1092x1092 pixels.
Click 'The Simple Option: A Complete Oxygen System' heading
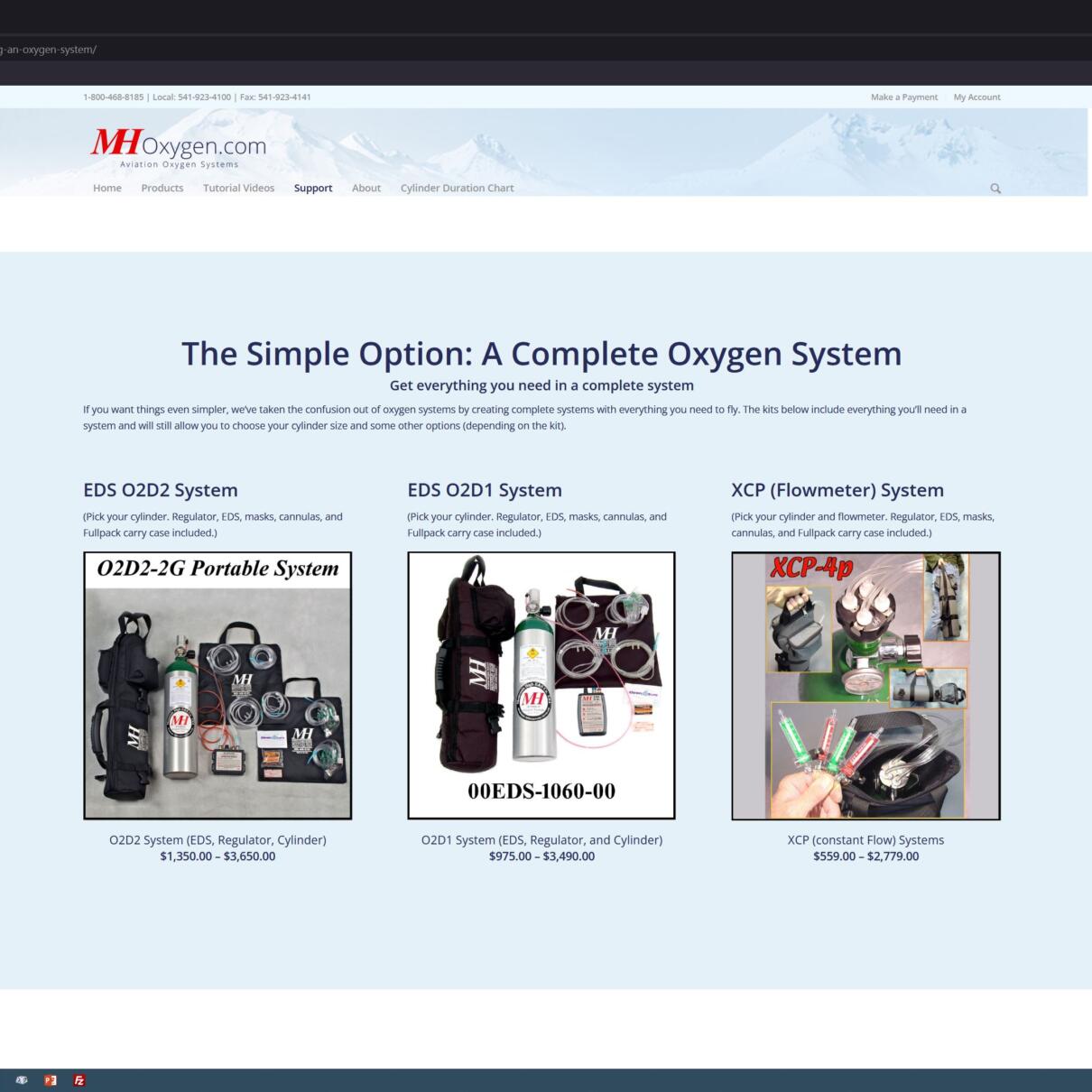541,354
